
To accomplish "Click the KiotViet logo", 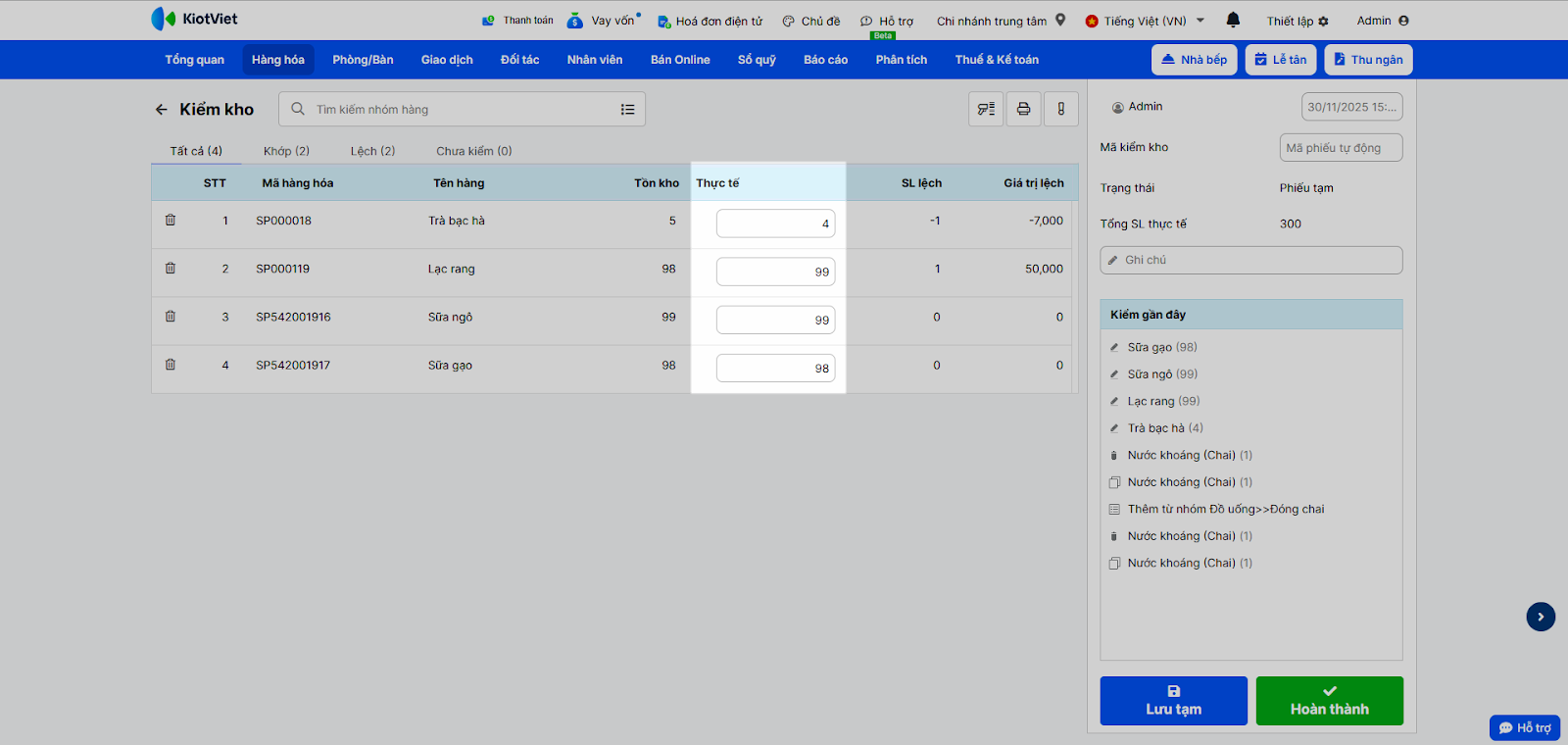I will tap(194, 19).
